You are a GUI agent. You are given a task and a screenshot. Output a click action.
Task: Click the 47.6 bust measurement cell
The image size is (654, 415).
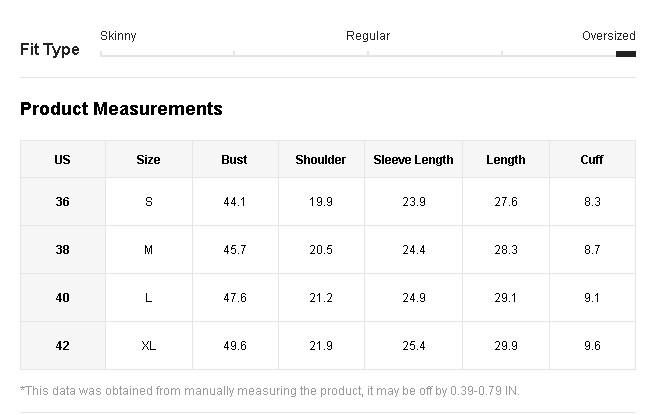click(234, 298)
